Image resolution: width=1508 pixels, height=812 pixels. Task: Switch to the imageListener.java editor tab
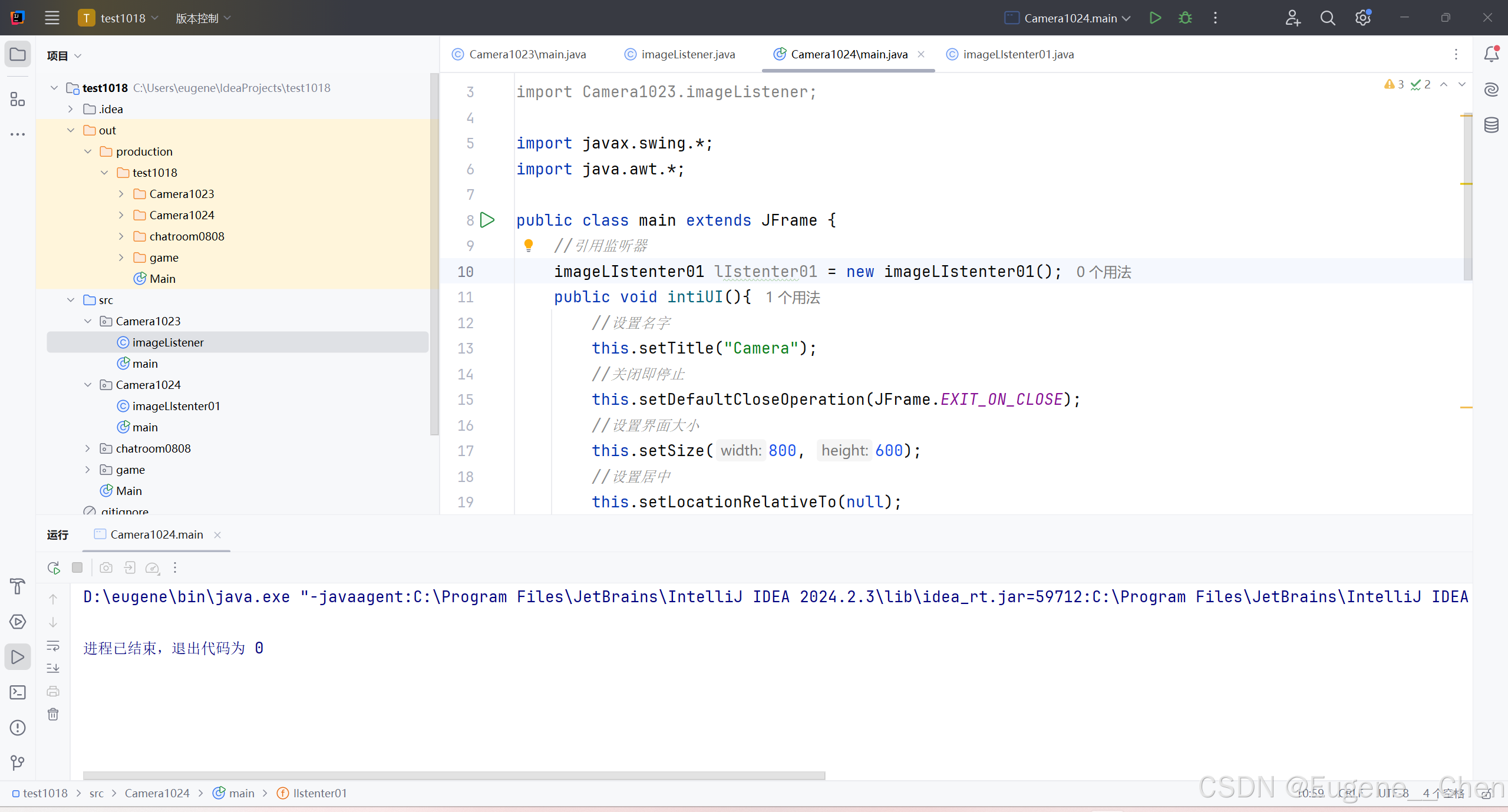click(x=688, y=54)
